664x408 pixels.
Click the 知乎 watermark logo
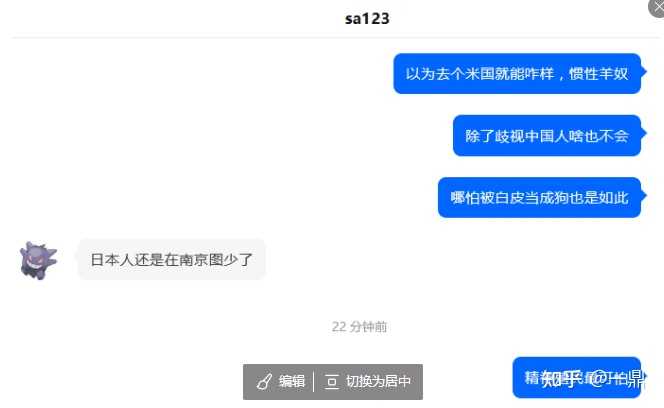point(561,378)
